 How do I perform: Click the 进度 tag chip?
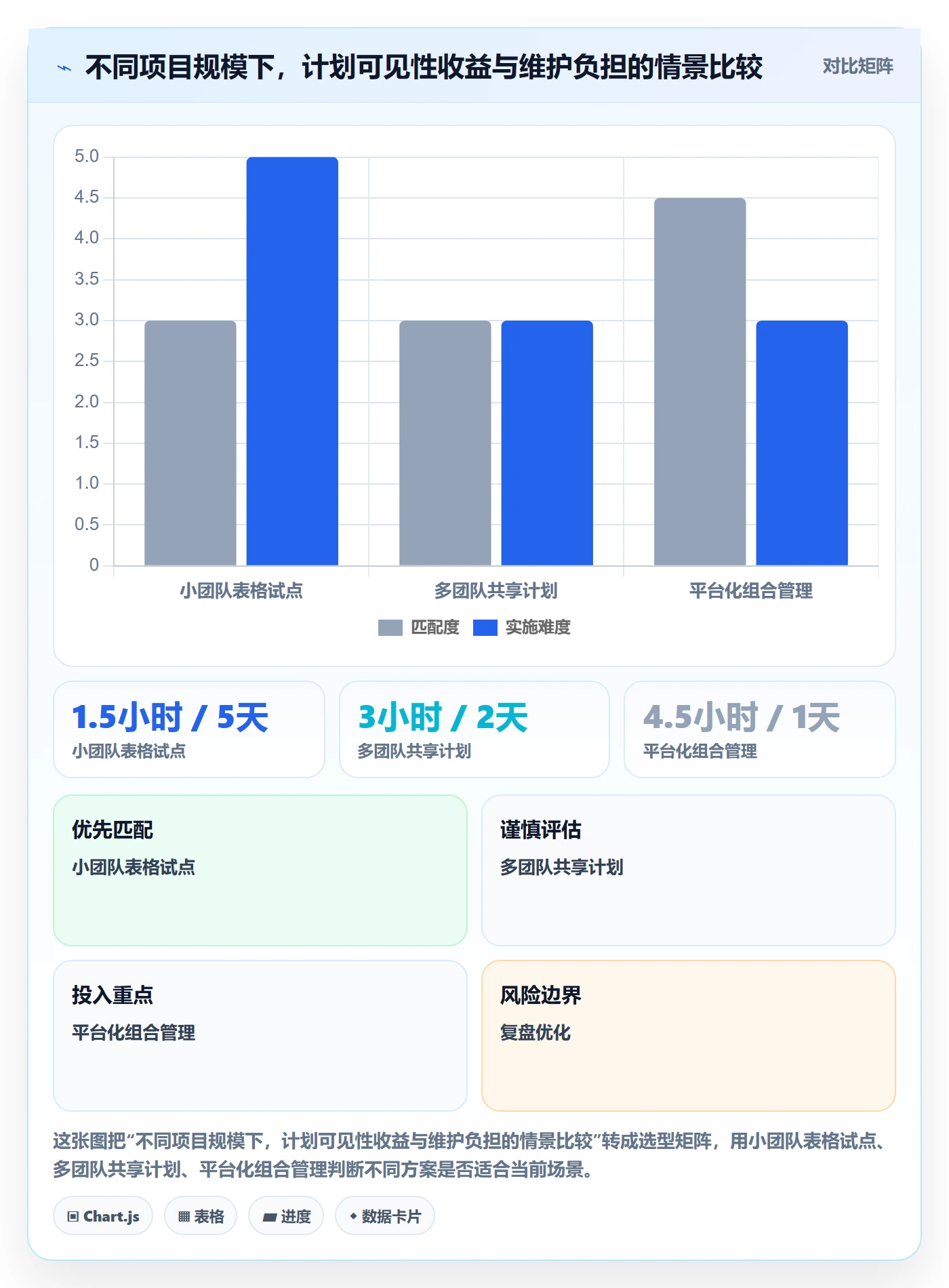[x=286, y=1216]
